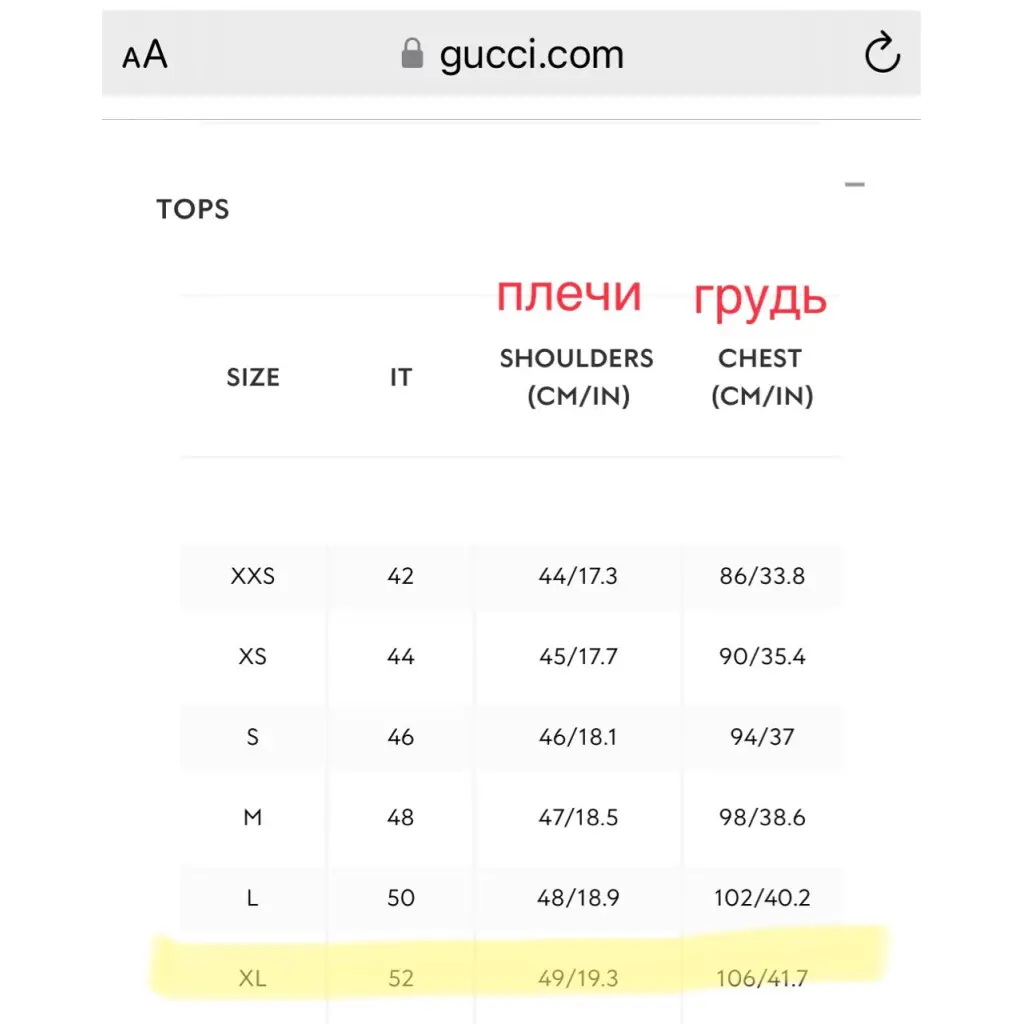Viewport: 1024px width, 1024px height.
Task: Select the gucci.com address field
Action: [511, 54]
